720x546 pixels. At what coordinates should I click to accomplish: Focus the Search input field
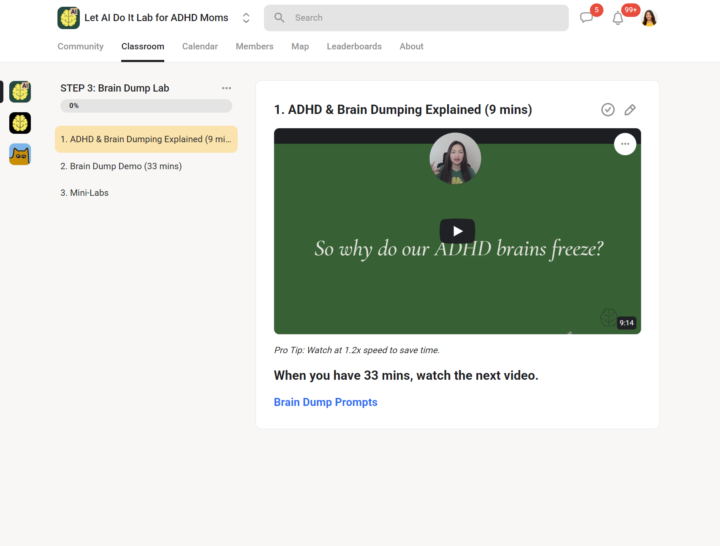coord(416,18)
